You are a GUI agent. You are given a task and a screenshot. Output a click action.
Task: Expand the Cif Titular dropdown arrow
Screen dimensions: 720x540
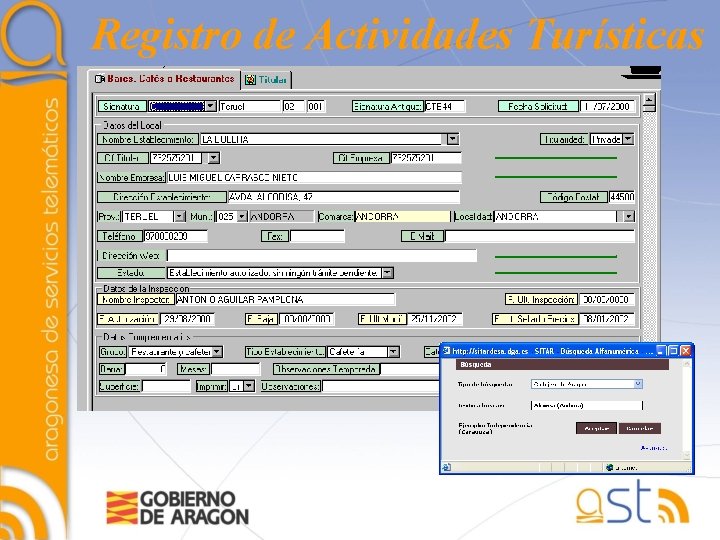[x=214, y=158]
